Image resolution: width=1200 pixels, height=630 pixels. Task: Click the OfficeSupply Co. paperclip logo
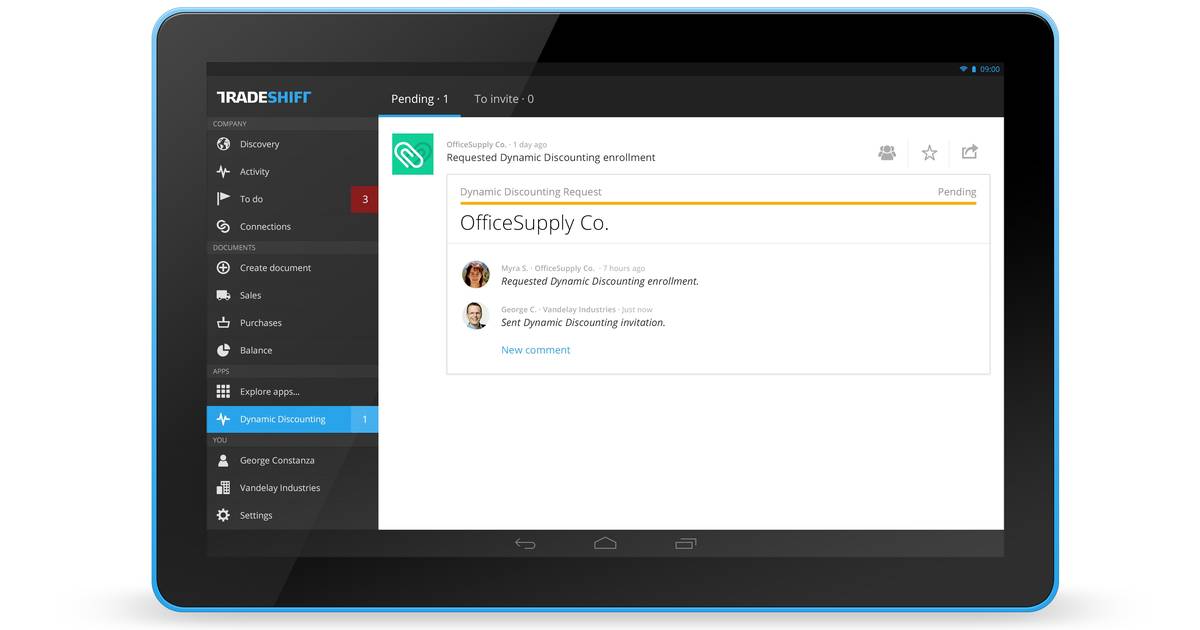[412, 154]
